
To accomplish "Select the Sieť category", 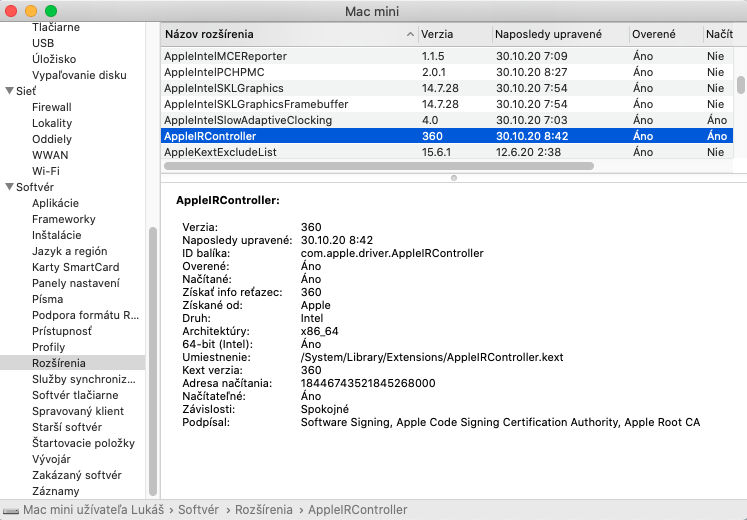I will [26, 91].
